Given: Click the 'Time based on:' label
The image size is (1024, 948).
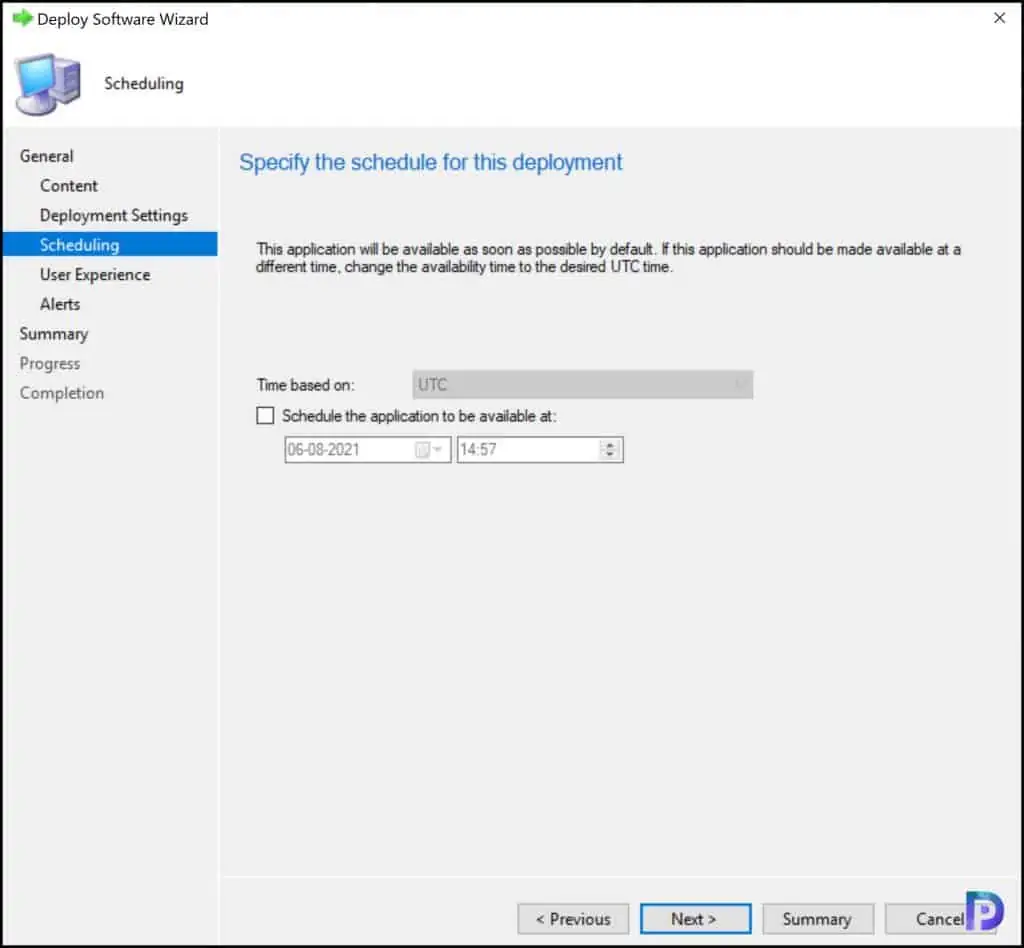Looking at the screenshot, I should [x=306, y=385].
